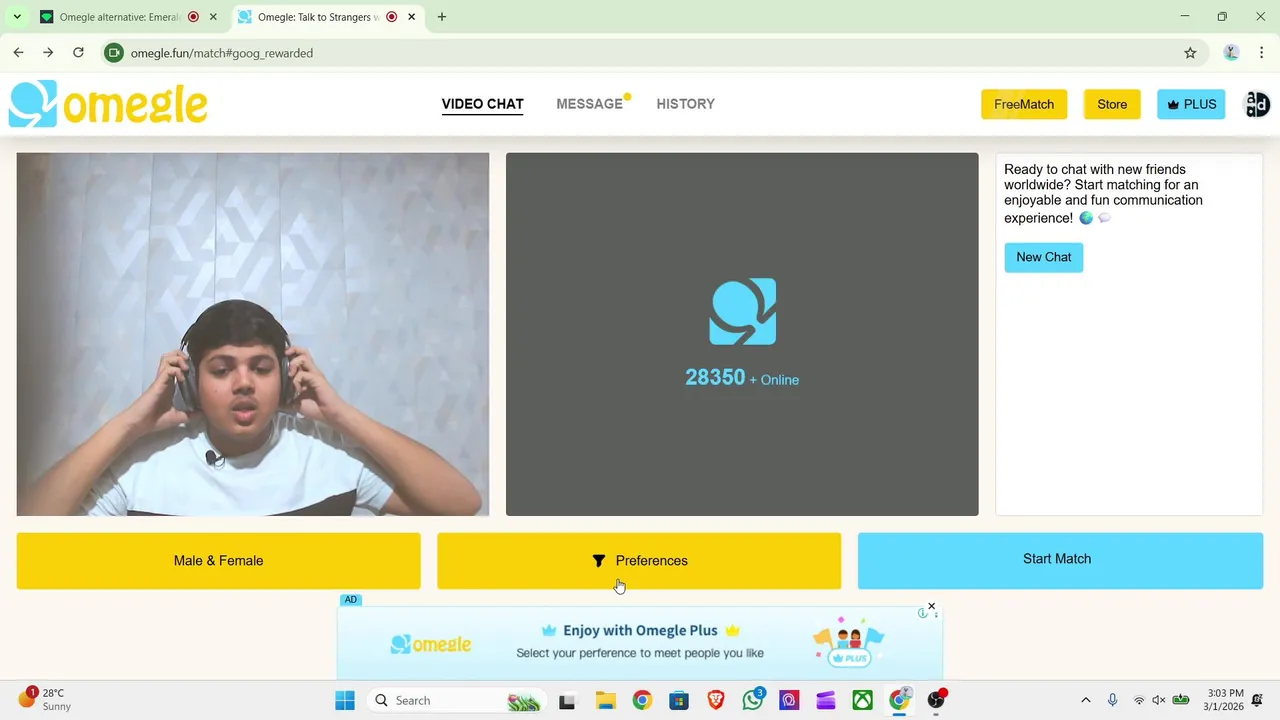
Task: Open File Explorer from the taskbar
Action: [x=605, y=700]
